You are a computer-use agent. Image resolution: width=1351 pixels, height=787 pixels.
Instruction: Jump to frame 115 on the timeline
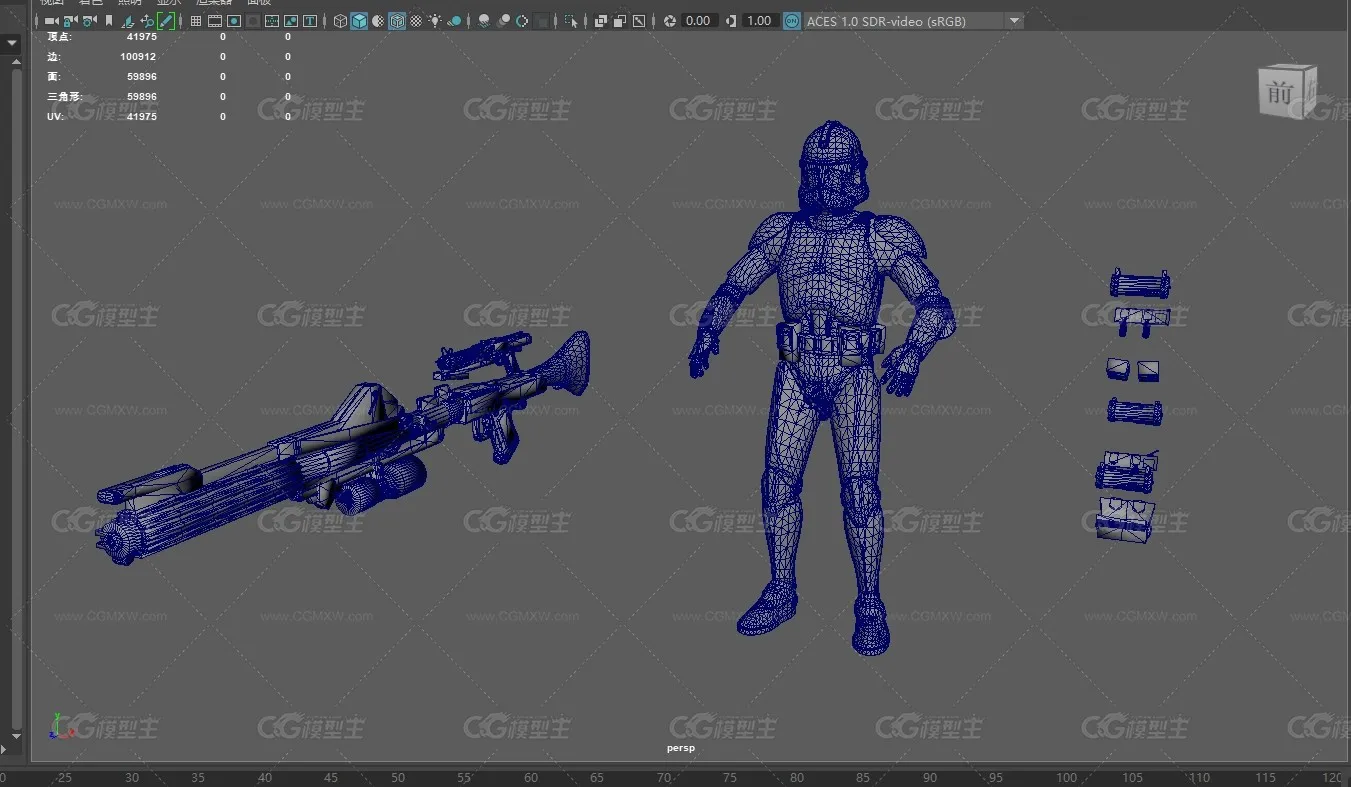1266,777
